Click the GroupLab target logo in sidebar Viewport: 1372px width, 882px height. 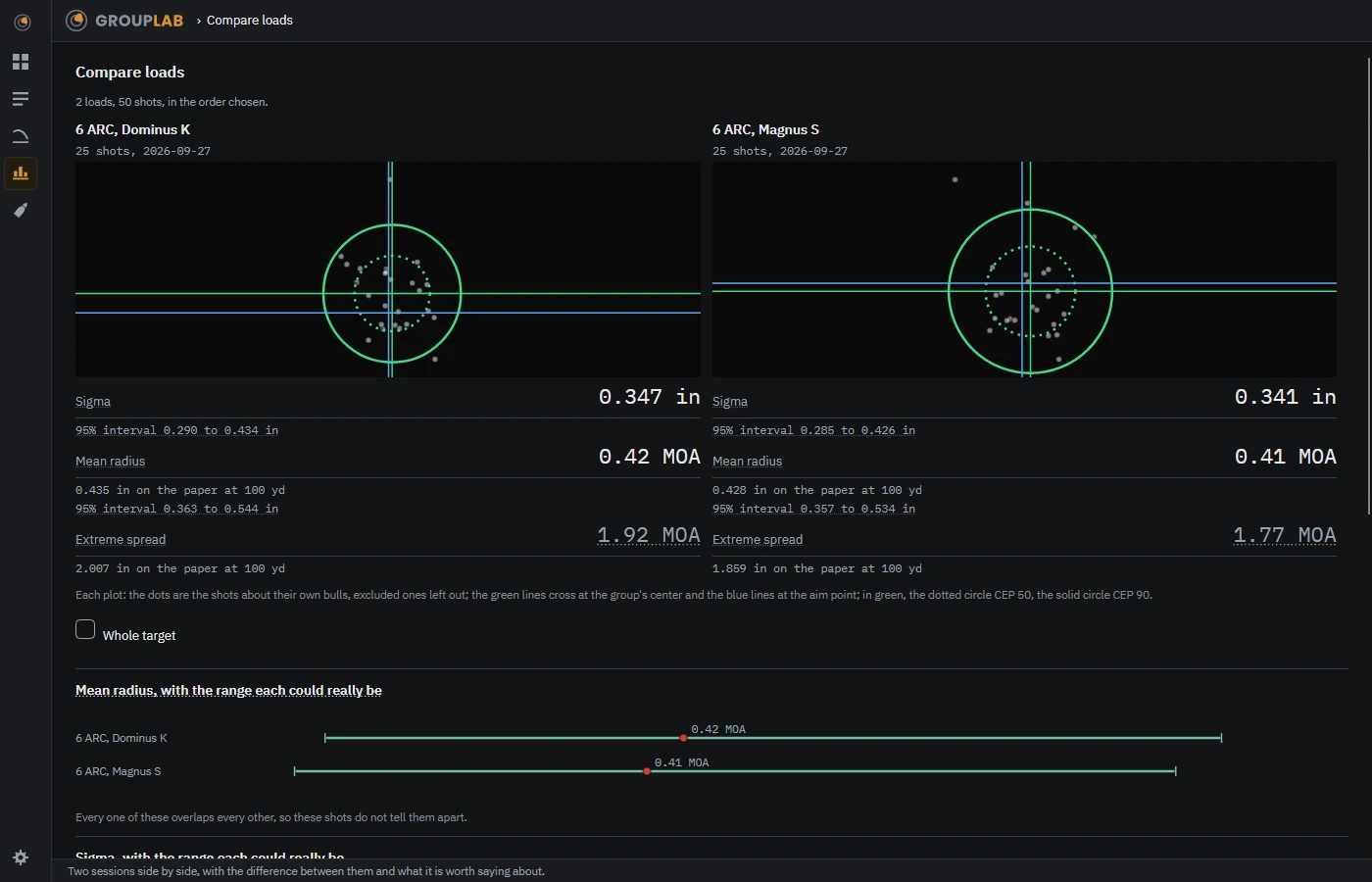(x=21, y=22)
